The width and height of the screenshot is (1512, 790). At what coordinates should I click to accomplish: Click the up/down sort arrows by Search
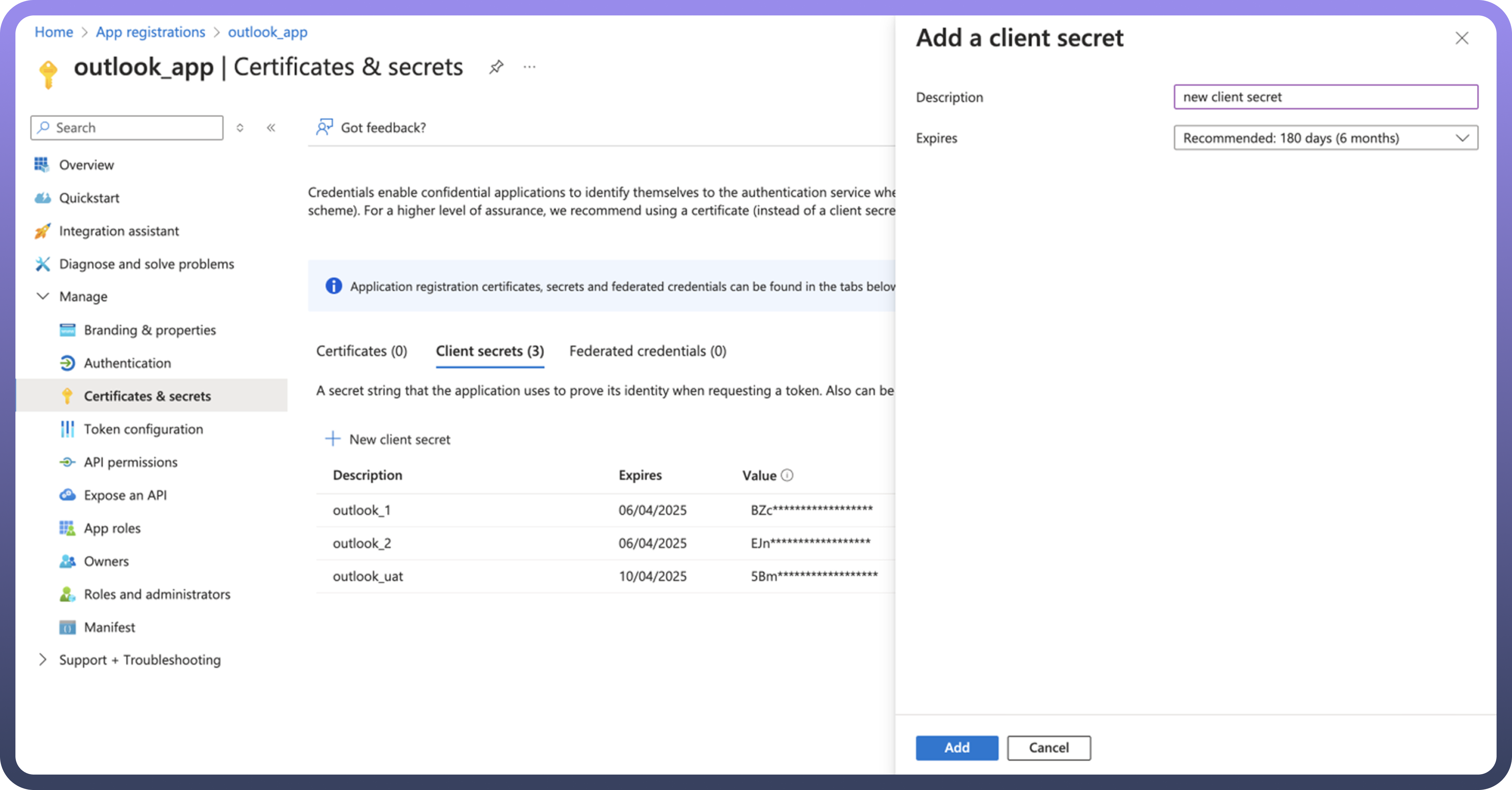240,128
